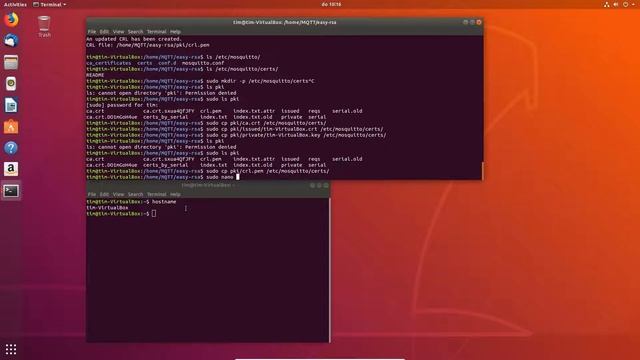Open the Help question-mark dock icon
640x360 pixels.
tap(11, 148)
